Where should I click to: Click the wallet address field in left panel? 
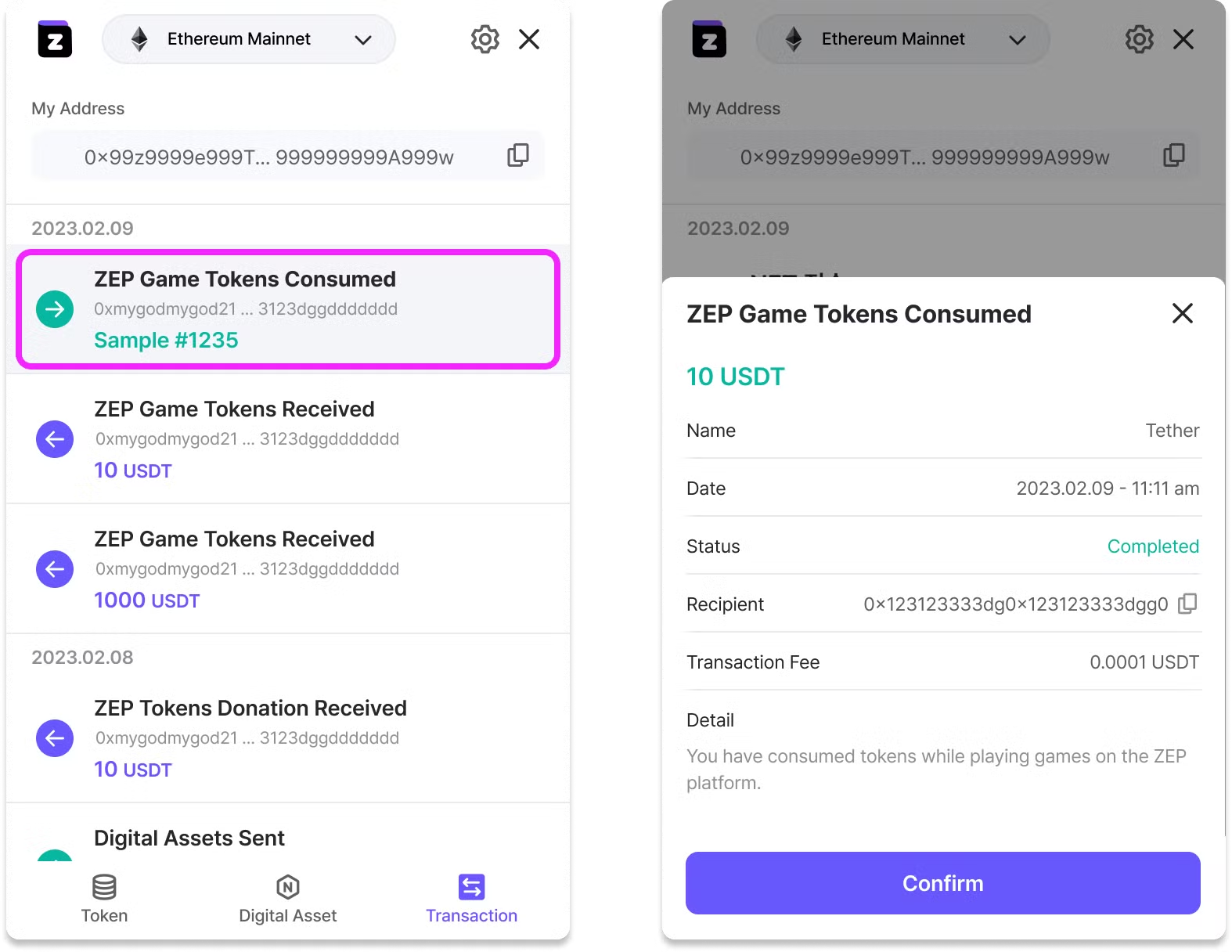268,157
